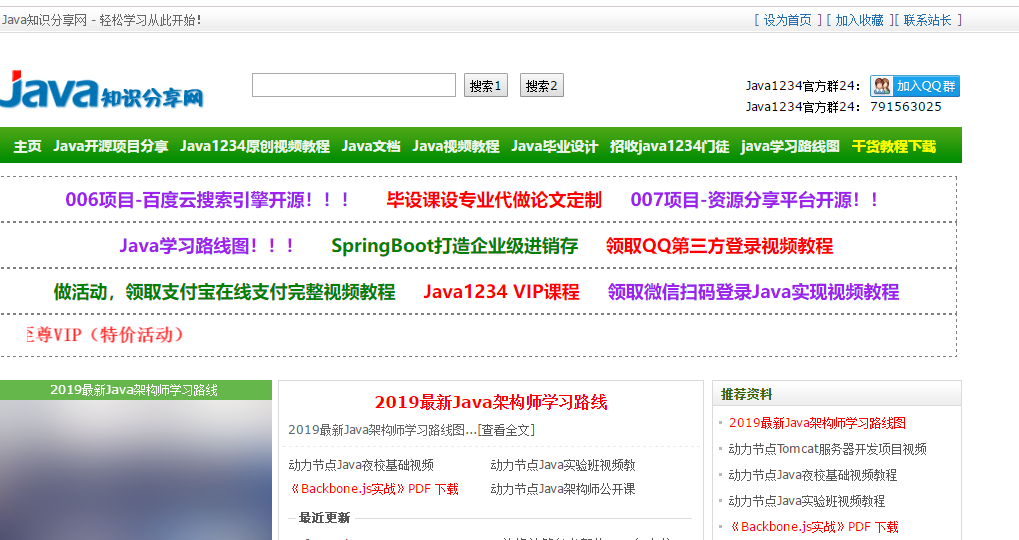1019x540 pixels.
Task: Focus the site search input field
Action: coord(354,85)
